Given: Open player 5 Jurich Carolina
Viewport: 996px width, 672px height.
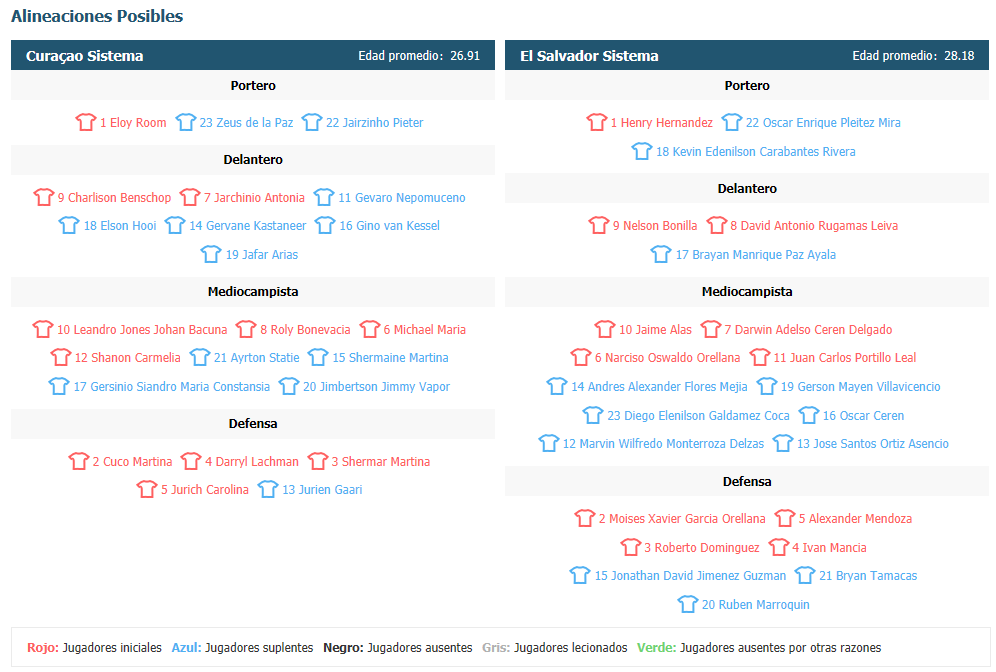Looking at the screenshot, I should 205,490.
